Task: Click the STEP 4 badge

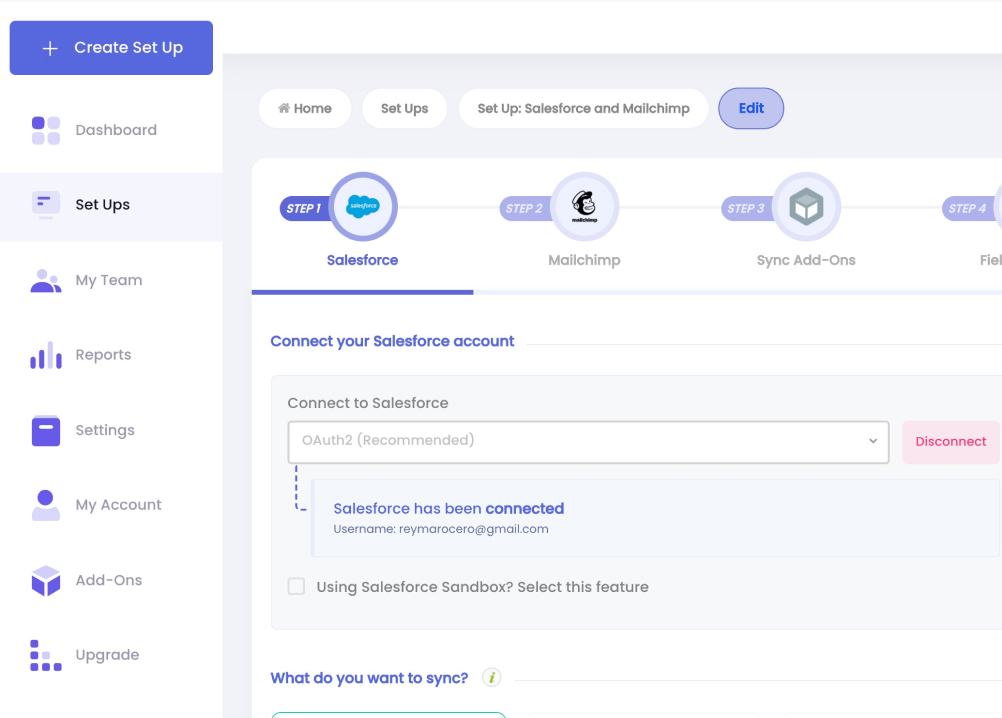Action: 967,208
